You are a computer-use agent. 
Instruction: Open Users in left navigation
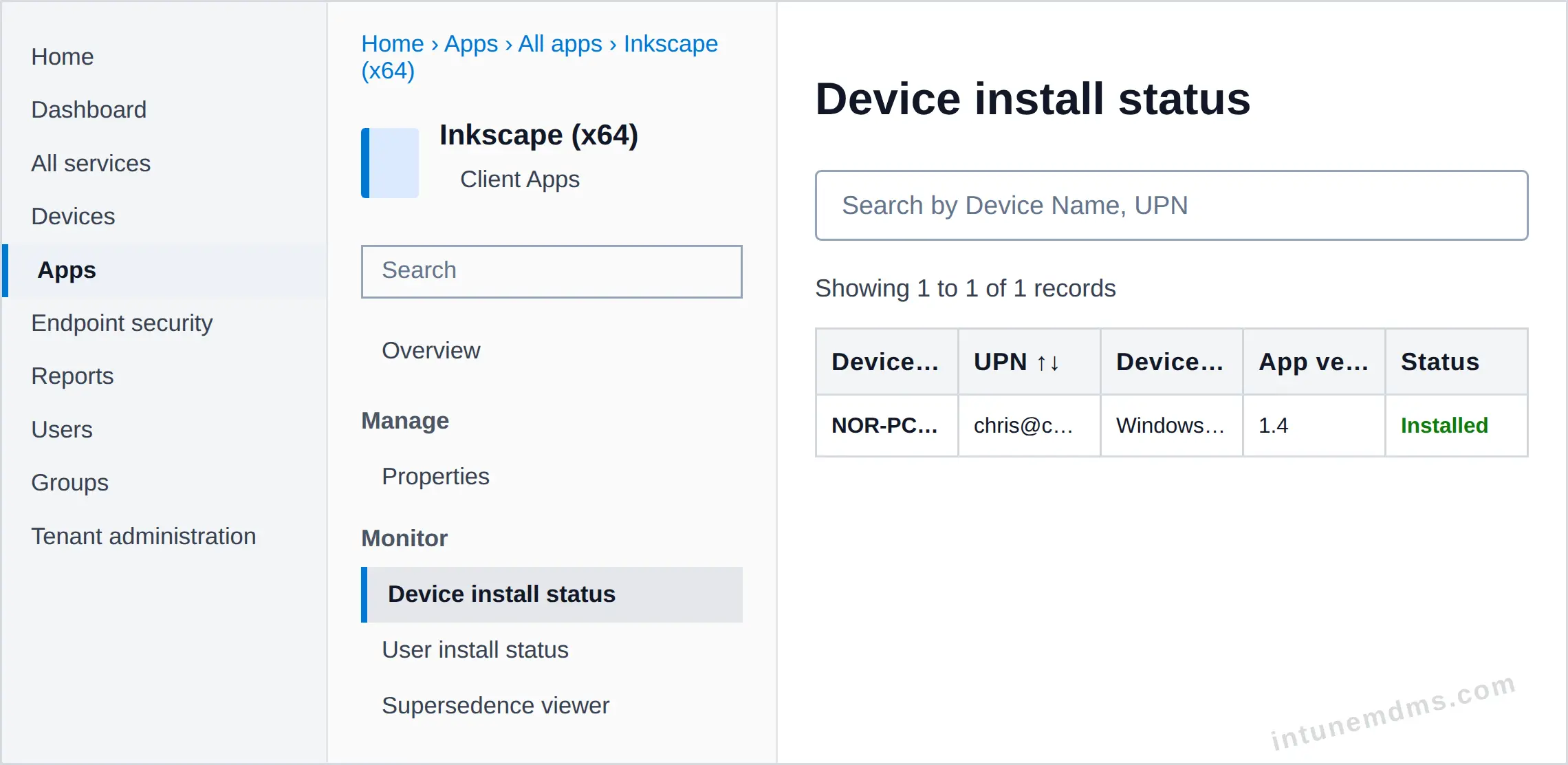click(x=62, y=429)
